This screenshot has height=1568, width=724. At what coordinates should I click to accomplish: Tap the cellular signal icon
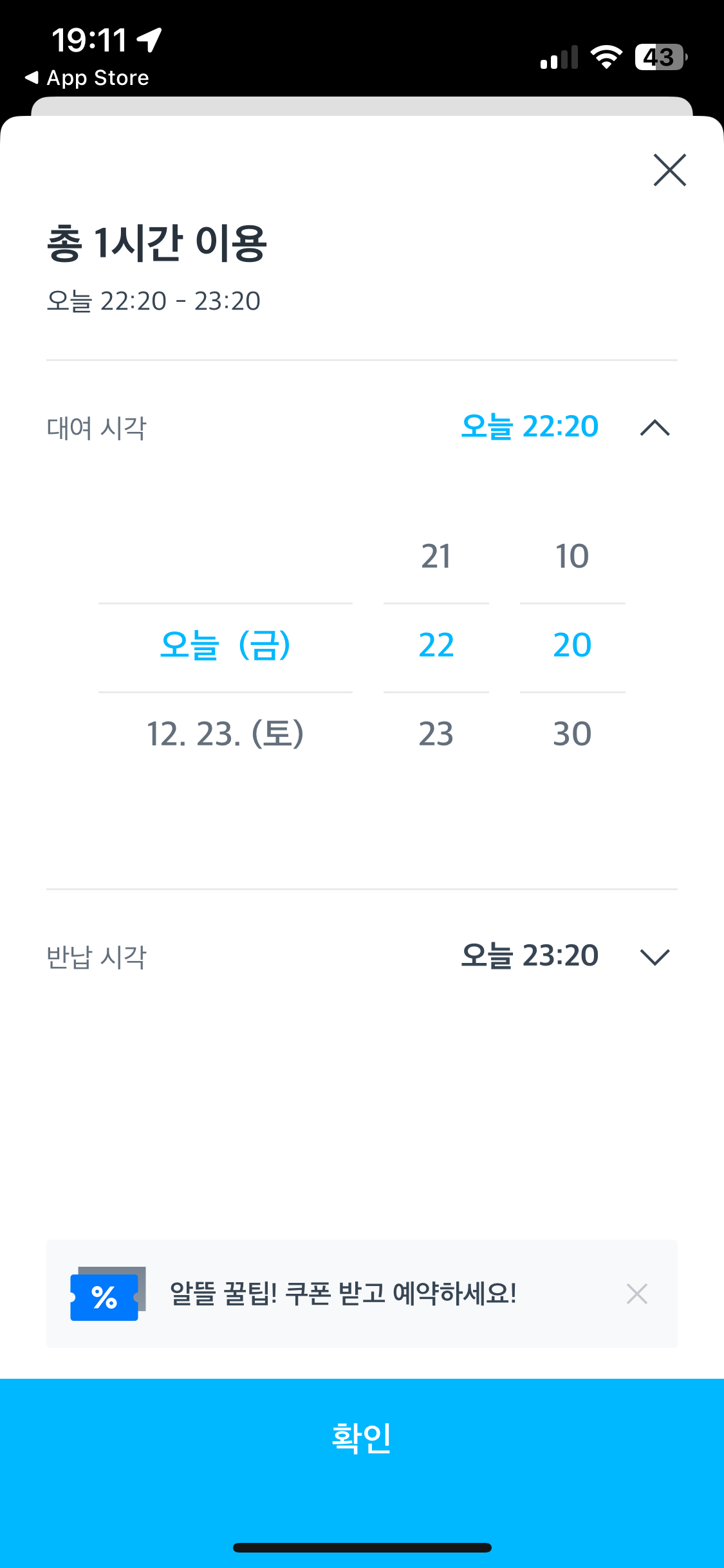click(559, 57)
